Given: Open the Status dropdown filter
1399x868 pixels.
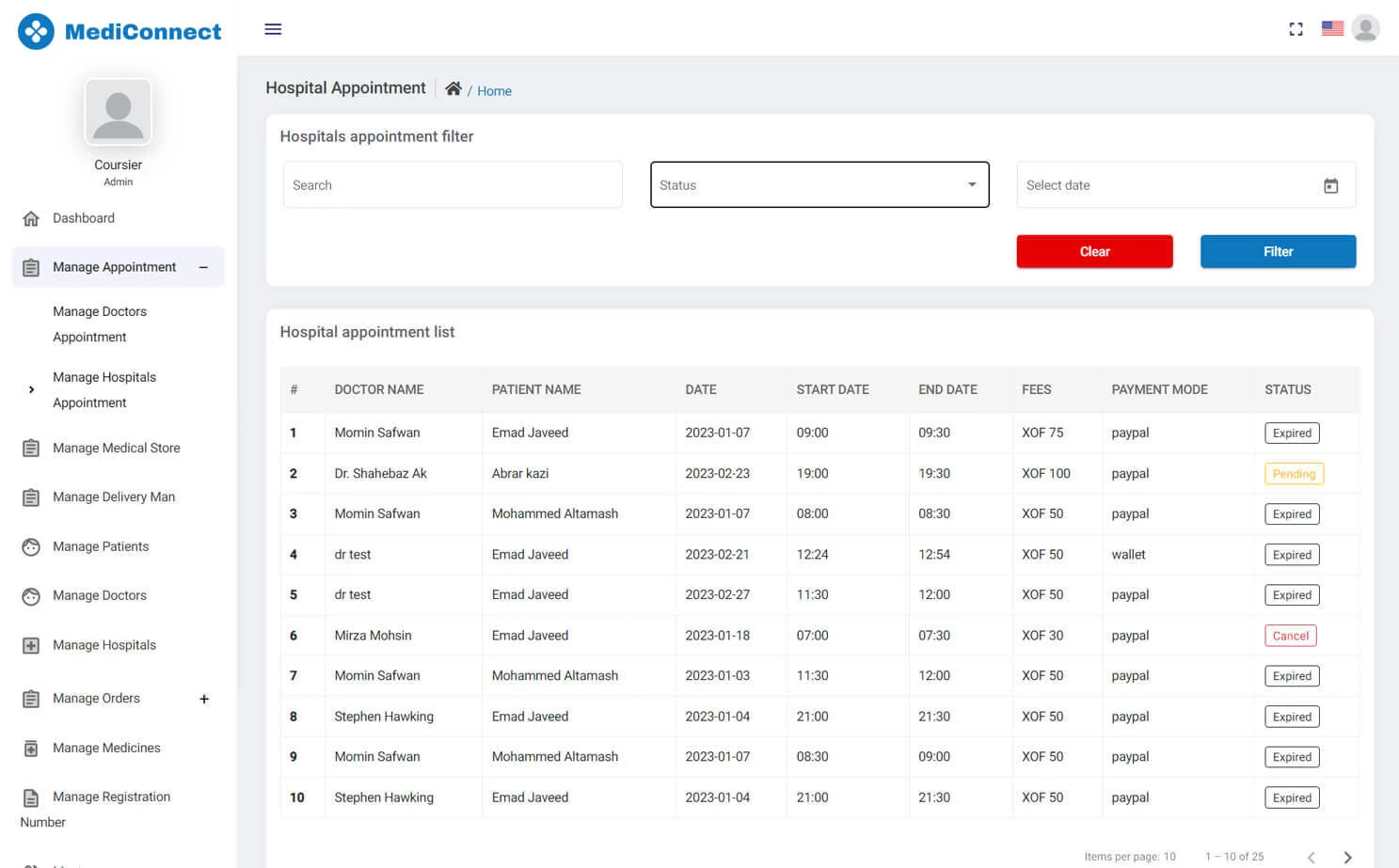Looking at the screenshot, I should pos(819,184).
